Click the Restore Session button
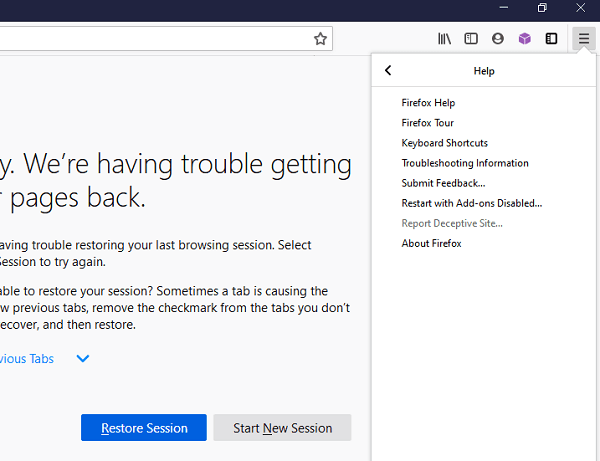Screen dimensions: 600x461 tap(144, 428)
